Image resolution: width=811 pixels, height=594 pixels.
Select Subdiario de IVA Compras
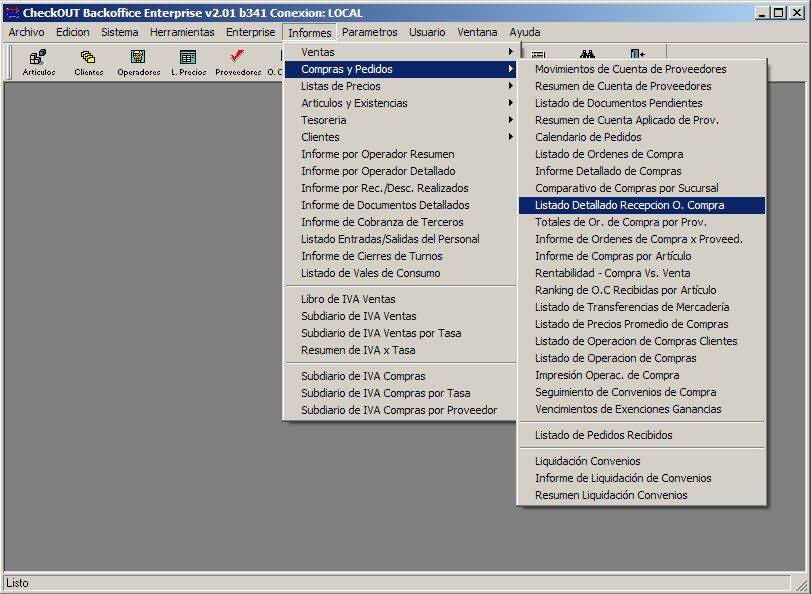click(x=400, y=376)
